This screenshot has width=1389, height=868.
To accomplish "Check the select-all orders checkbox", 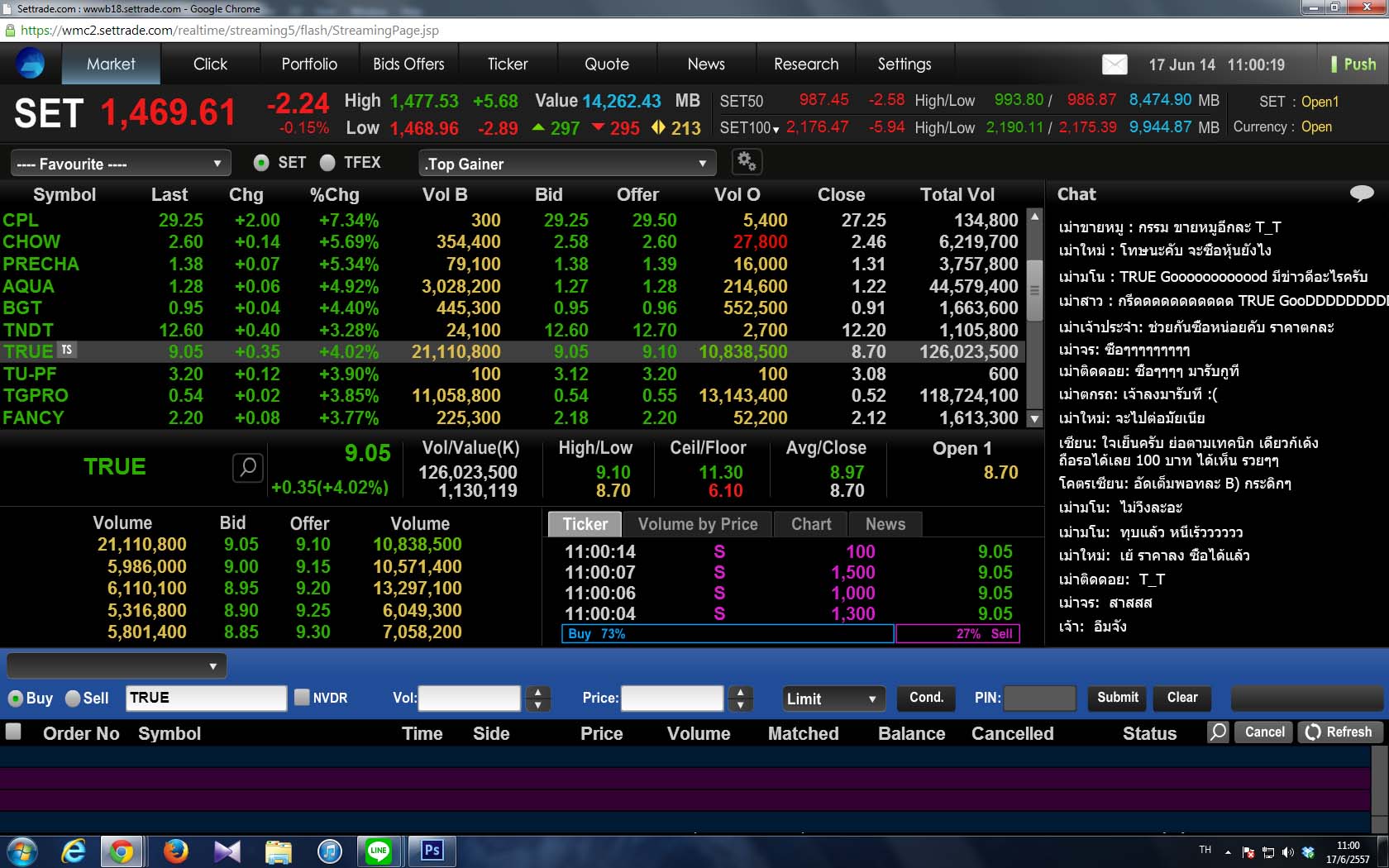I will click(x=13, y=732).
